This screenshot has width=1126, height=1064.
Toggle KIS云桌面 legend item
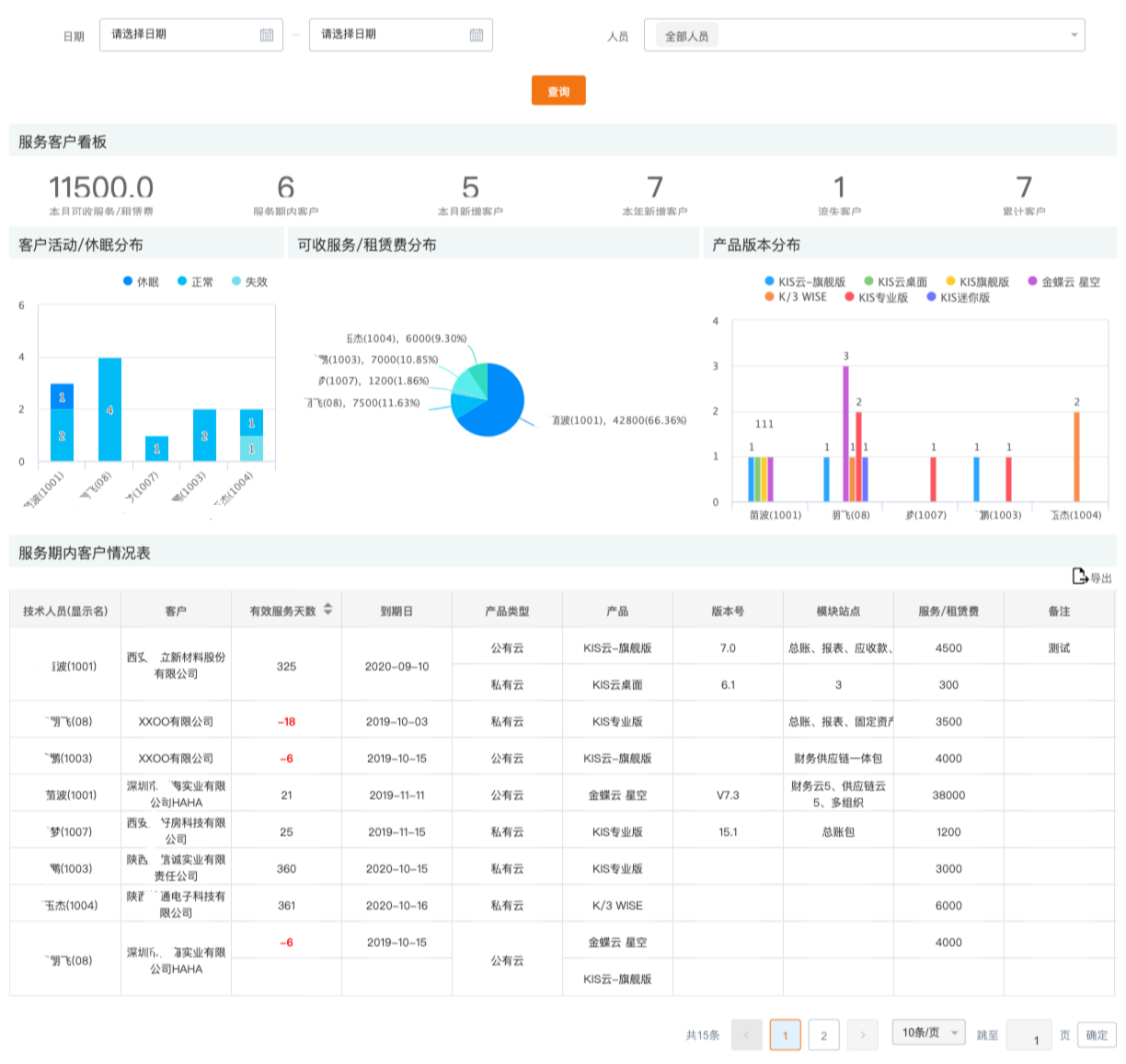pyautogui.click(x=895, y=281)
